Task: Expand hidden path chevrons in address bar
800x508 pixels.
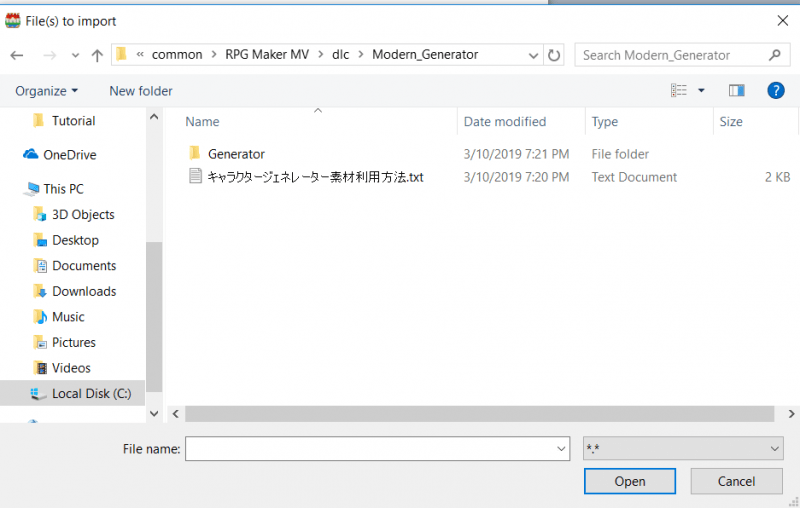Action: coord(140,55)
